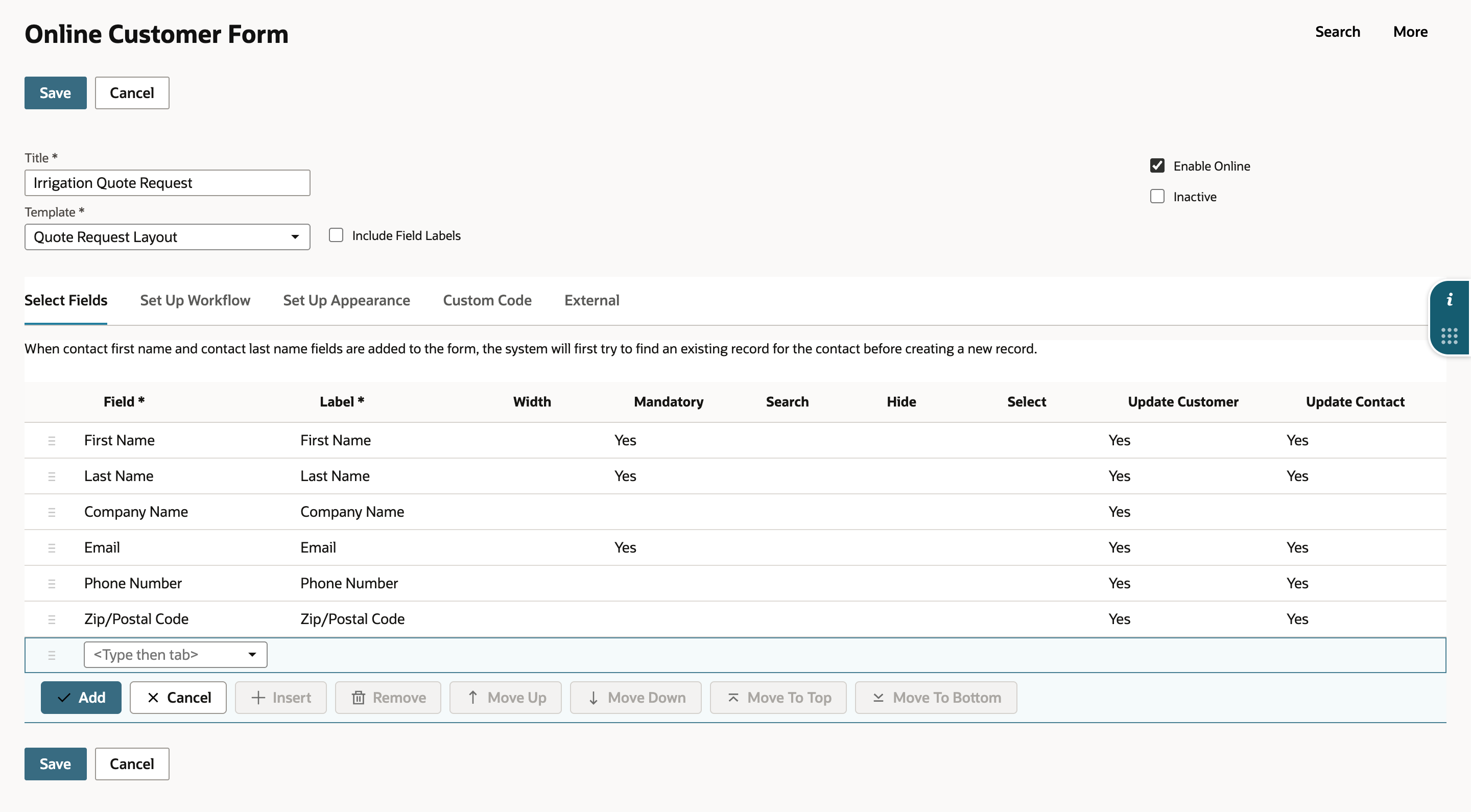Open the More menu in the header
Image resolution: width=1471 pixels, height=812 pixels.
[1410, 32]
